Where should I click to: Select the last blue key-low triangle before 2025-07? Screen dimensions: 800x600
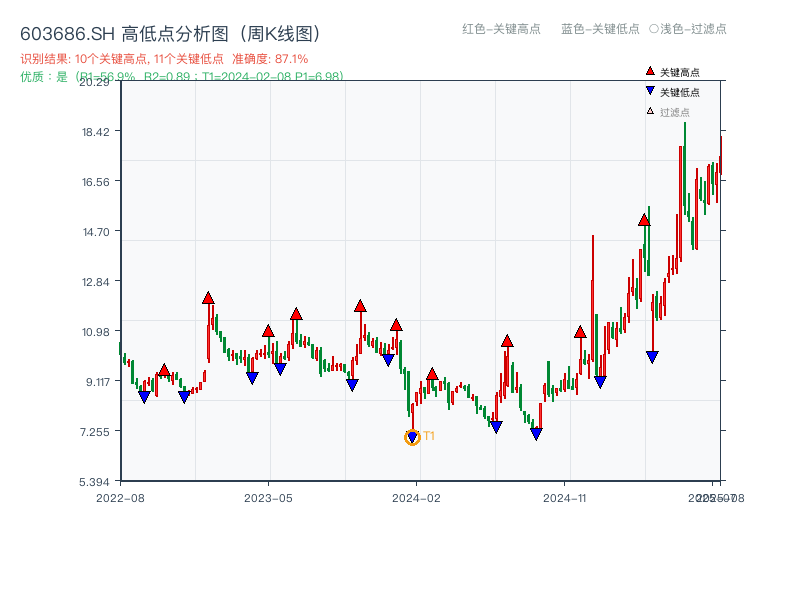point(652,357)
